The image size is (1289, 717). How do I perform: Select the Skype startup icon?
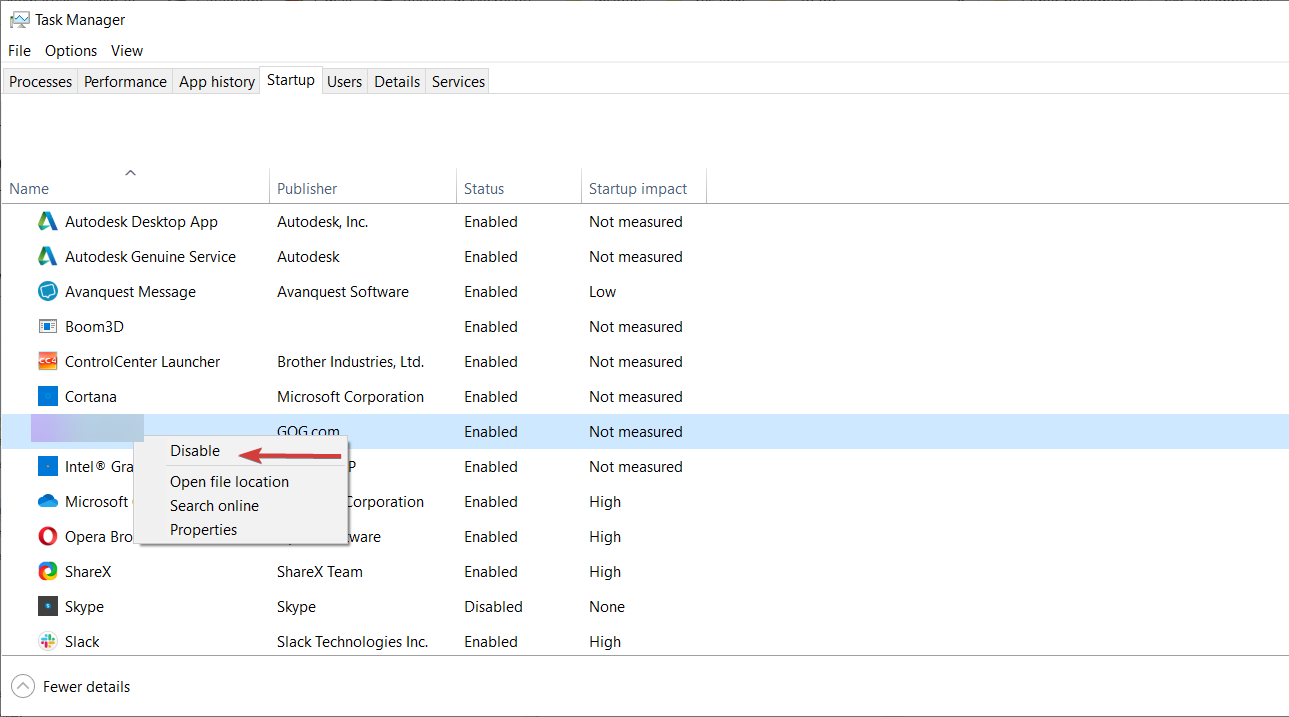[47, 607]
